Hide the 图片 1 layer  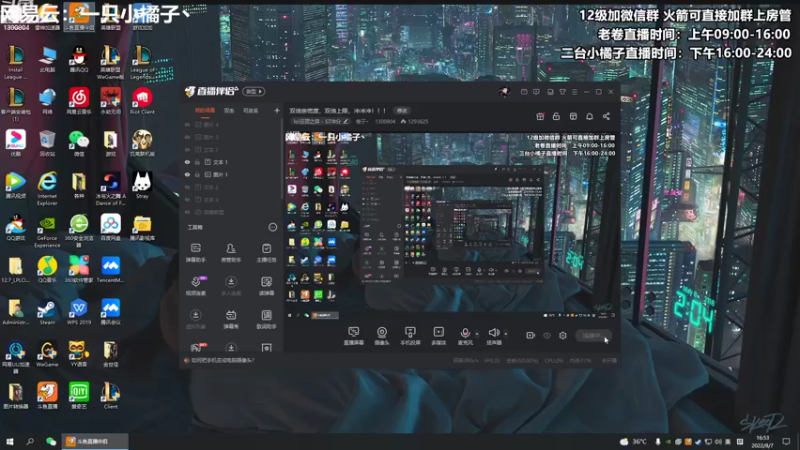(187, 174)
